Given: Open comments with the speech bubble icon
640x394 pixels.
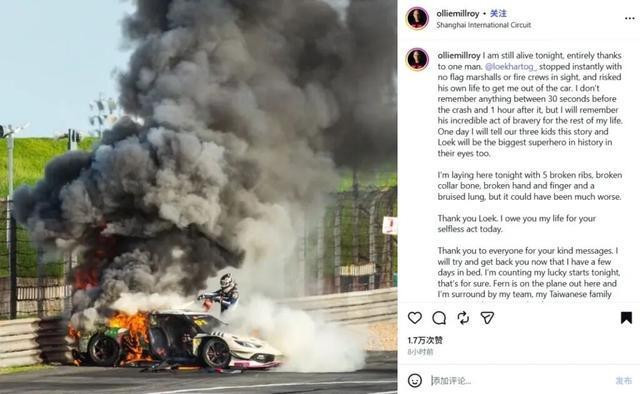Looking at the screenshot, I should 439,318.
